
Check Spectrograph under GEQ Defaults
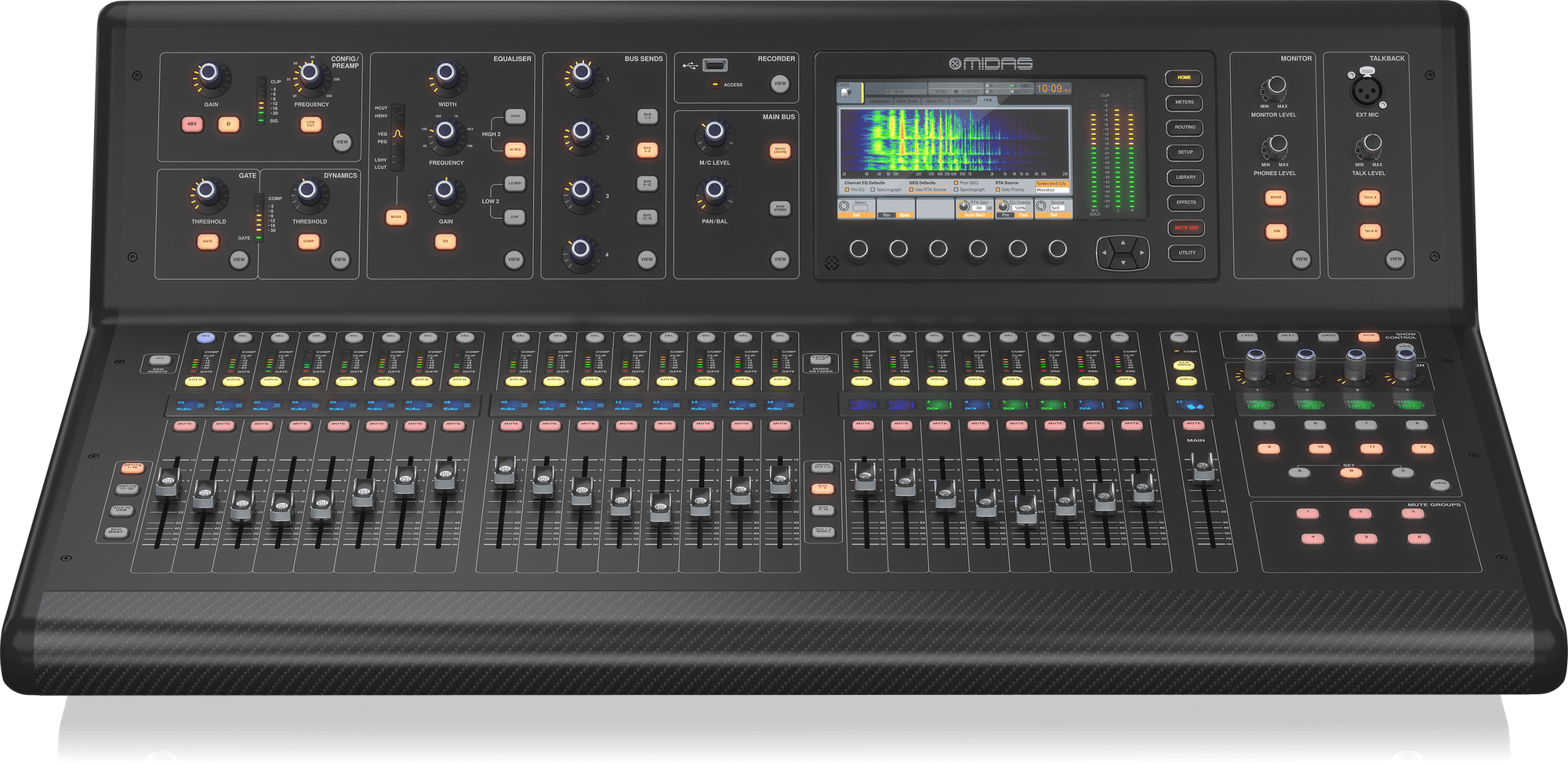click(x=956, y=190)
